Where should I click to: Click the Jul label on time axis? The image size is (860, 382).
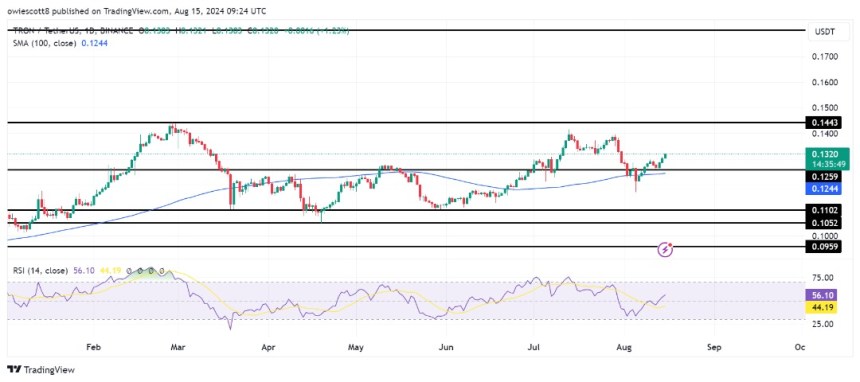533,347
